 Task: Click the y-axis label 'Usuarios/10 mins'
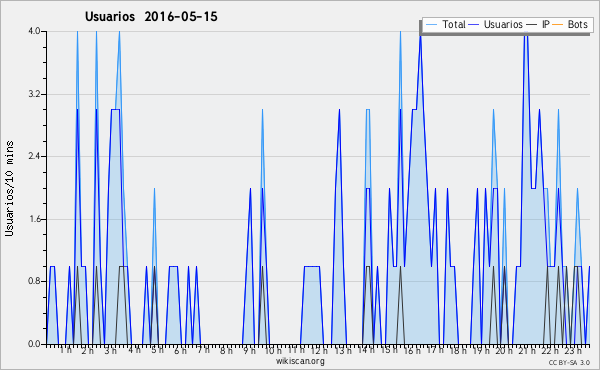click(10, 188)
